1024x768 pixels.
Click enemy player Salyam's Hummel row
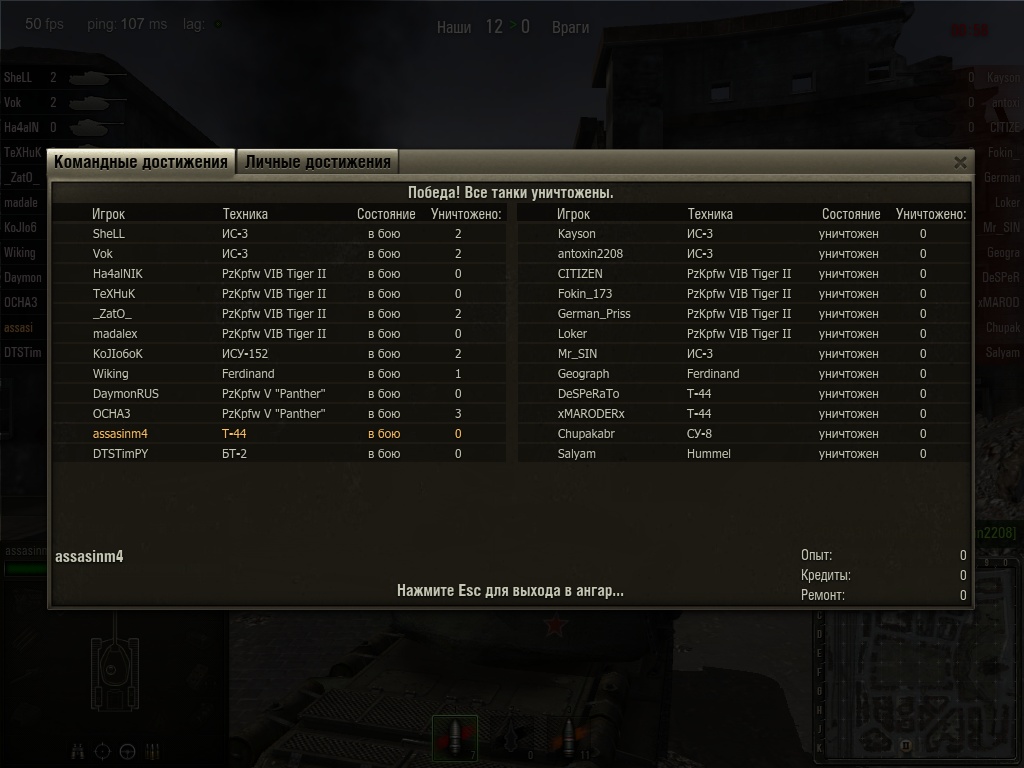coord(743,454)
